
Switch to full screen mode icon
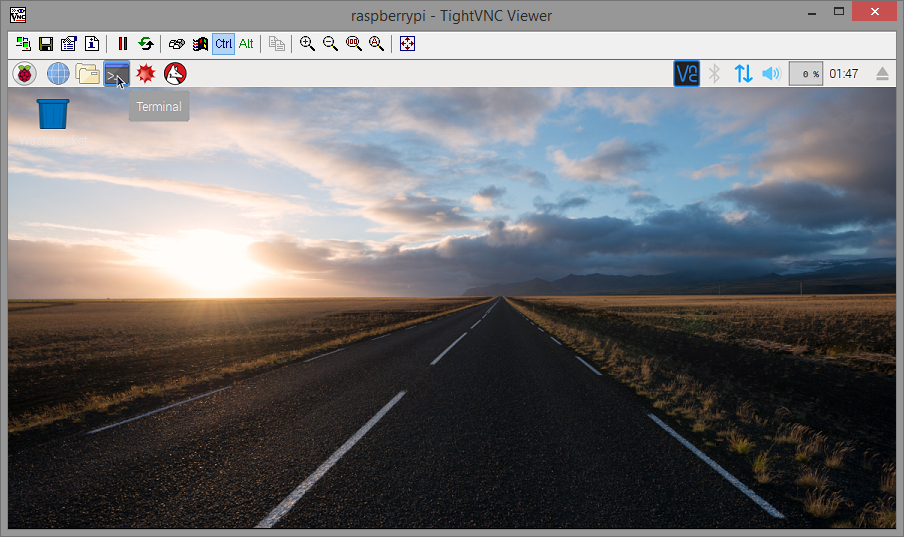[x=407, y=44]
